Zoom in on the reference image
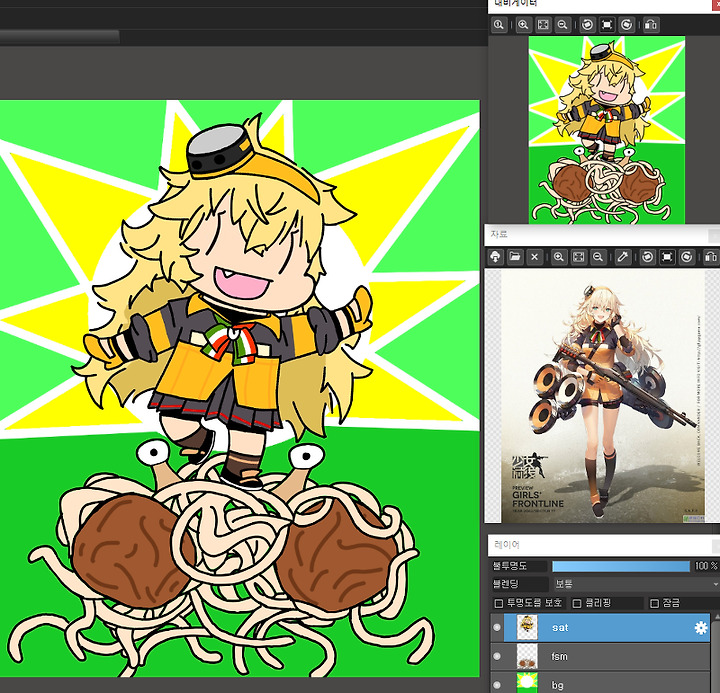Image resolution: width=720 pixels, height=693 pixels. [559, 257]
